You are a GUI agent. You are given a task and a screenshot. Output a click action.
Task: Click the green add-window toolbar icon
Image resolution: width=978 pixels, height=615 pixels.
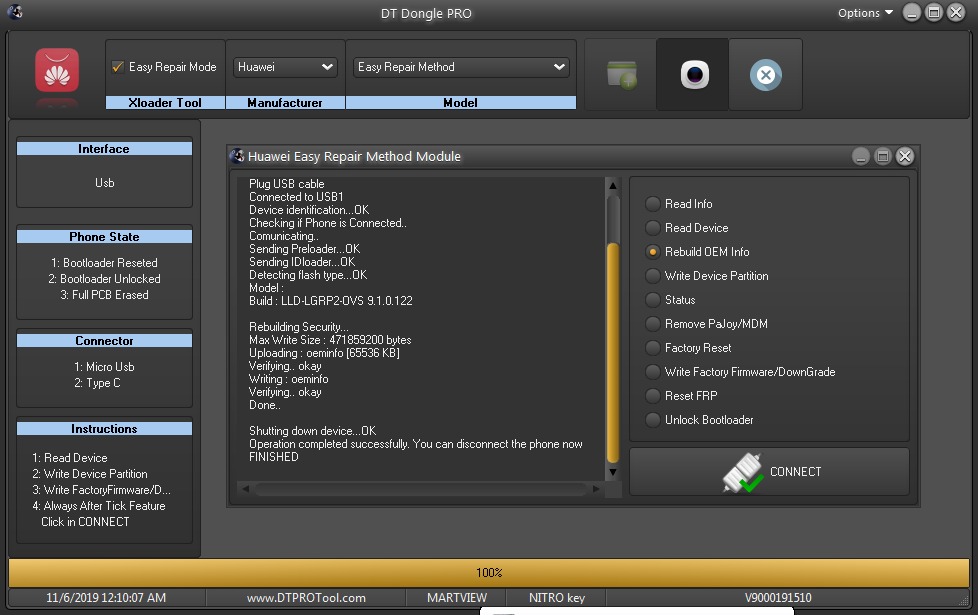(x=621, y=75)
